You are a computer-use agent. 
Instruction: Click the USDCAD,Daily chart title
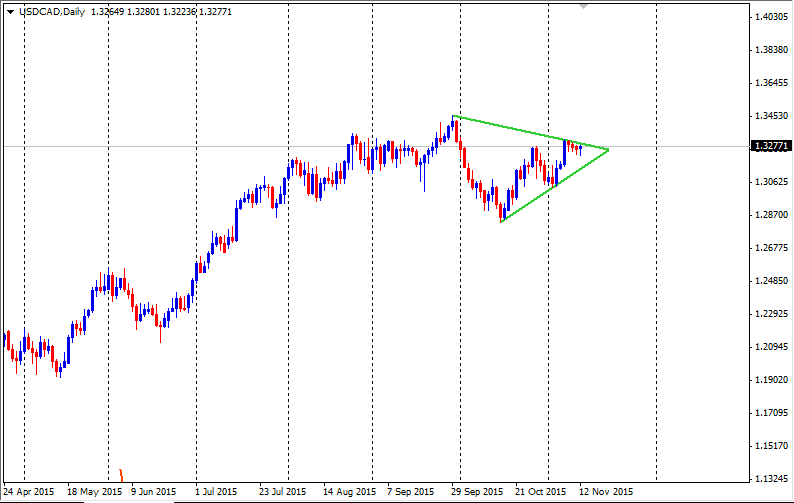click(52, 12)
